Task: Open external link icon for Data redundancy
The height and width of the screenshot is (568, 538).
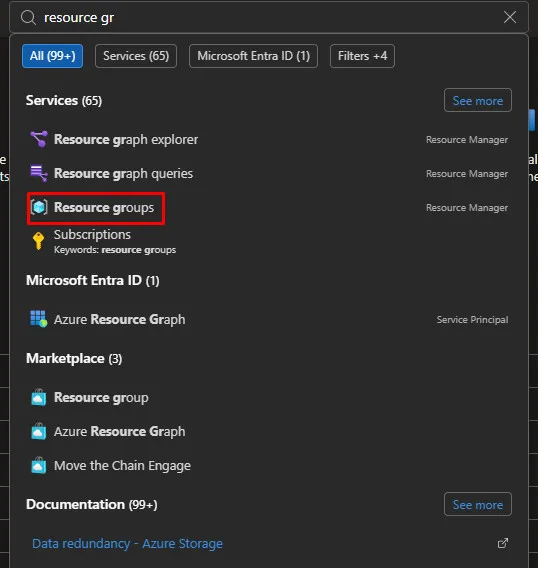Action: 502,543
